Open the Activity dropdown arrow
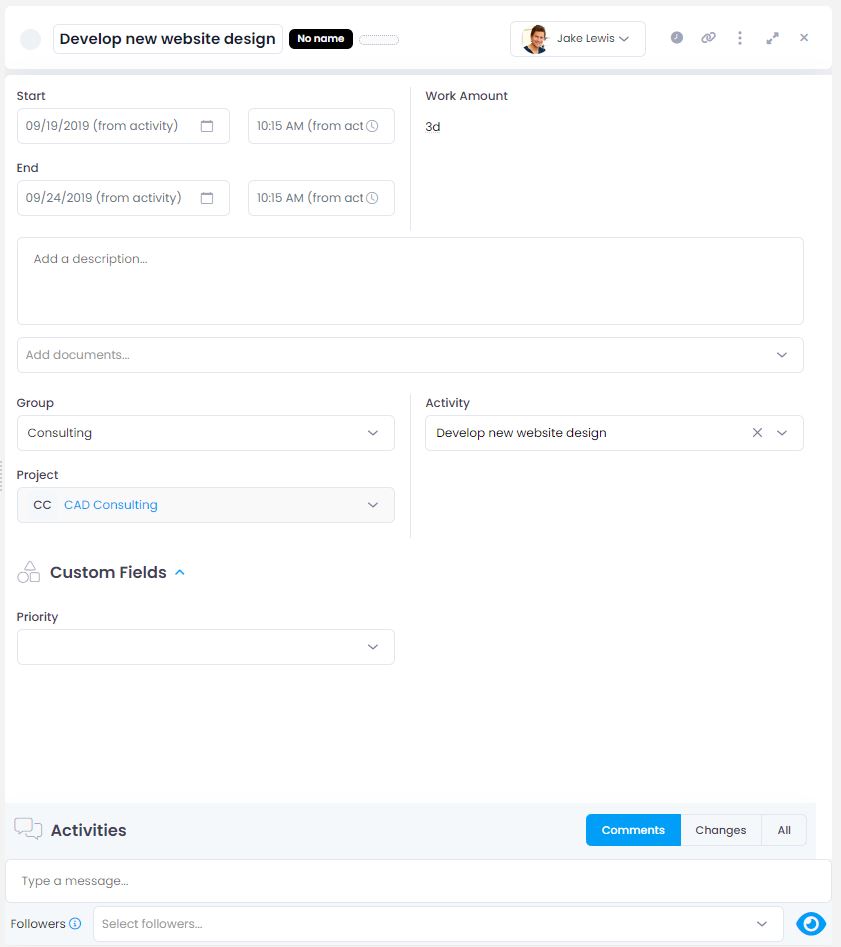 tap(782, 432)
